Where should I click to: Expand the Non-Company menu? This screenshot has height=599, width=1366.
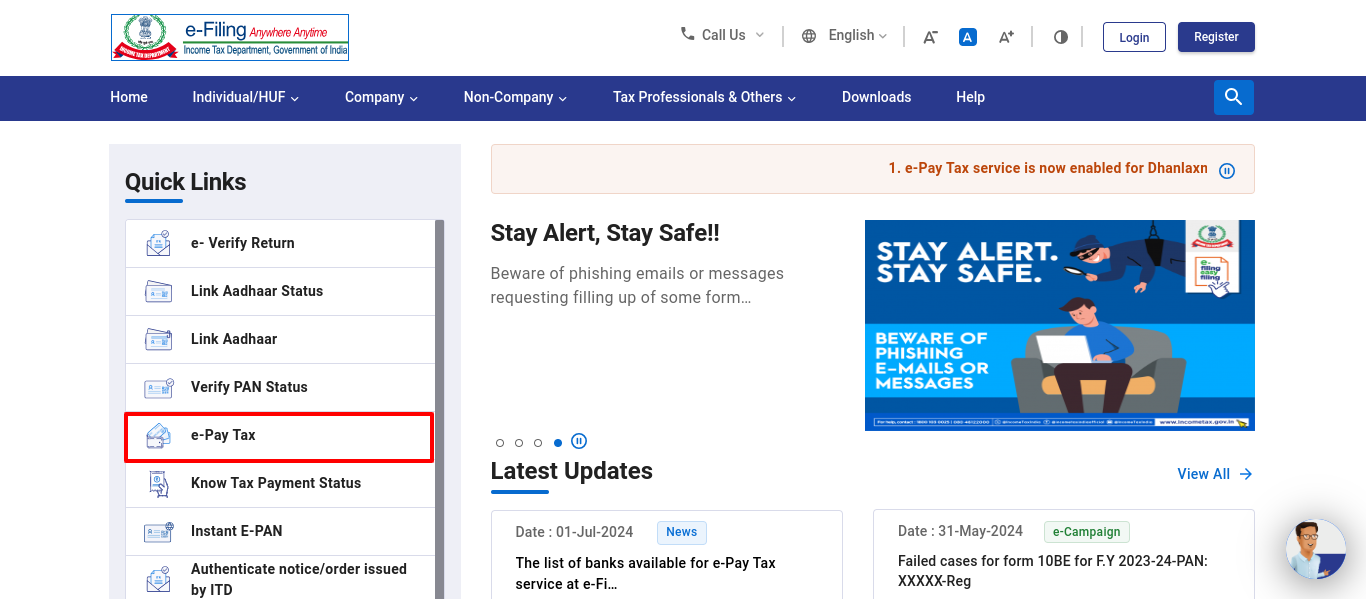tap(516, 97)
